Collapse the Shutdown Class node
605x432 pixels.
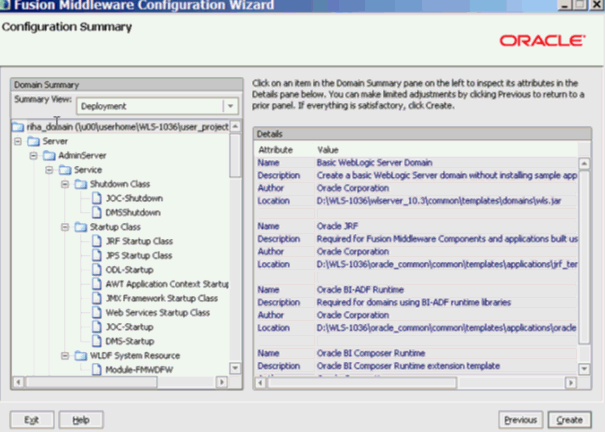point(65,184)
